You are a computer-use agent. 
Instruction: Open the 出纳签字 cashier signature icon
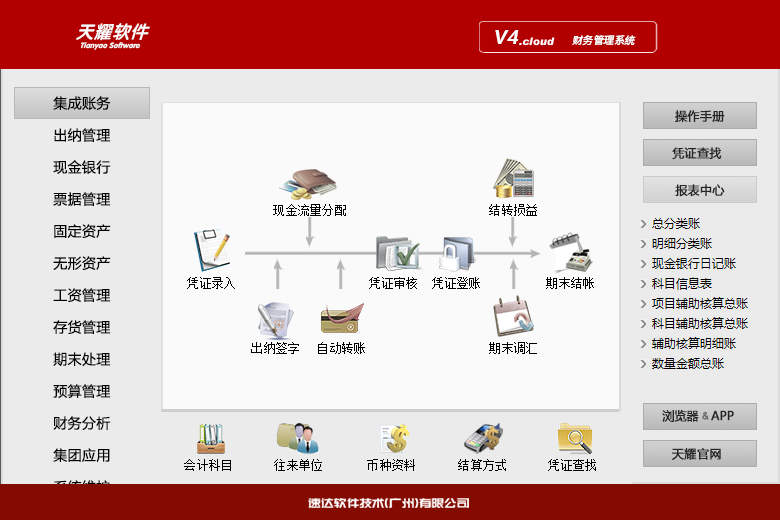click(276, 320)
